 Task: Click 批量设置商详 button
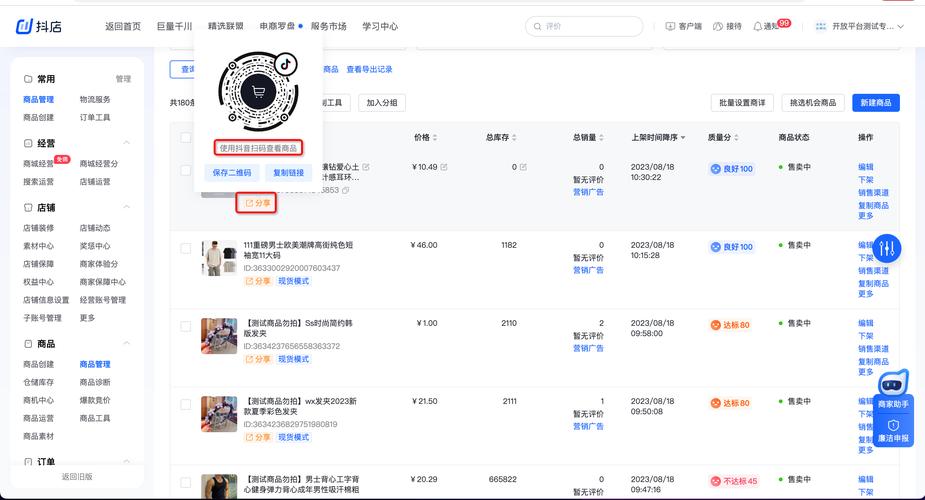pyautogui.click(x=742, y=103)
